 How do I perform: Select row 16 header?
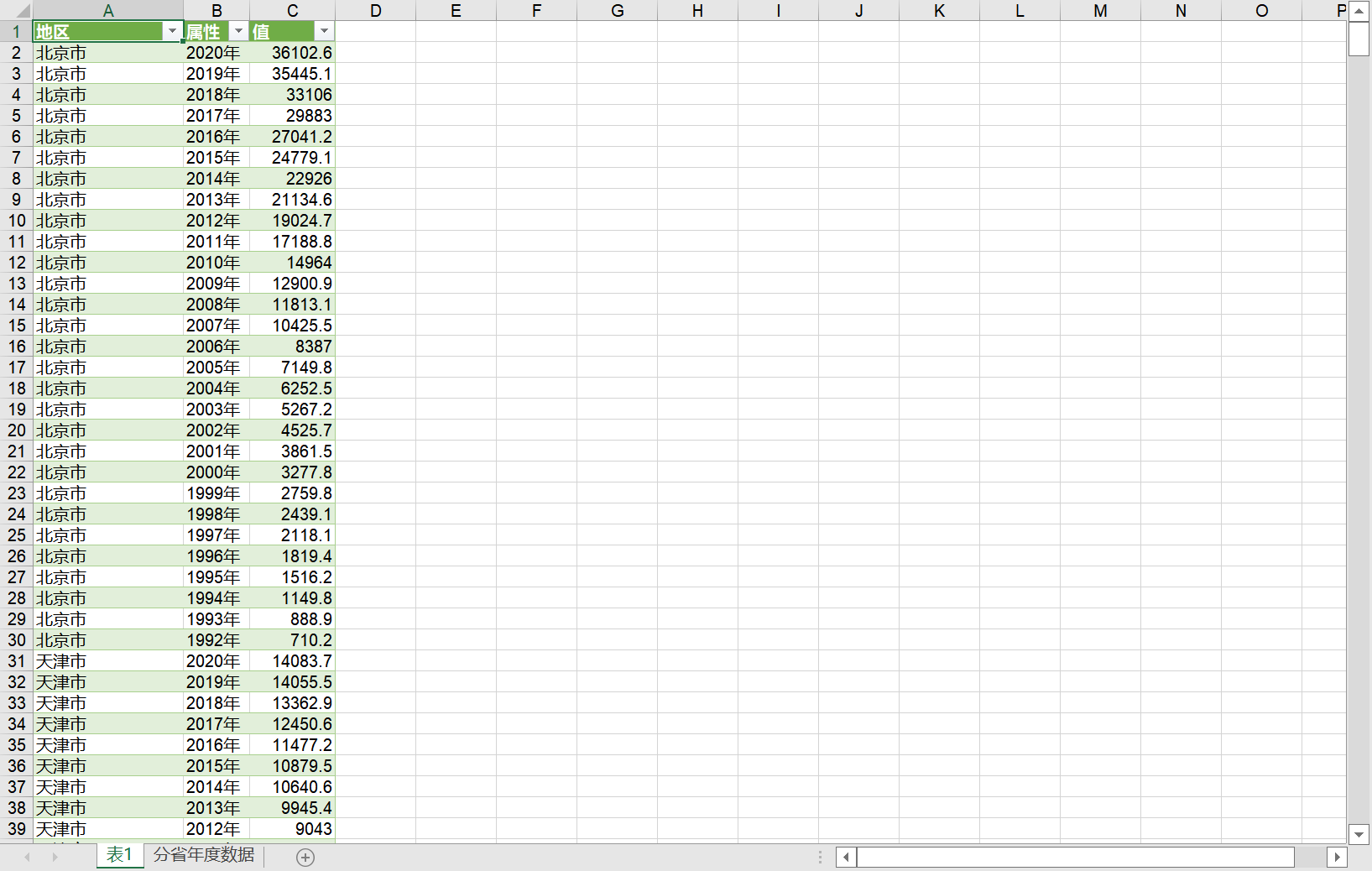(x=16, y=347)
